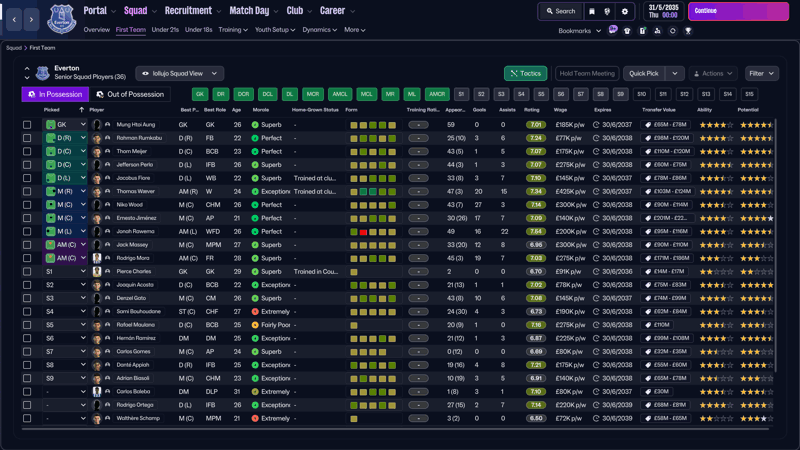Screen dimensions: 800x450
Task: Open the chat bubble shortcut icon
Action: (613, 30)
